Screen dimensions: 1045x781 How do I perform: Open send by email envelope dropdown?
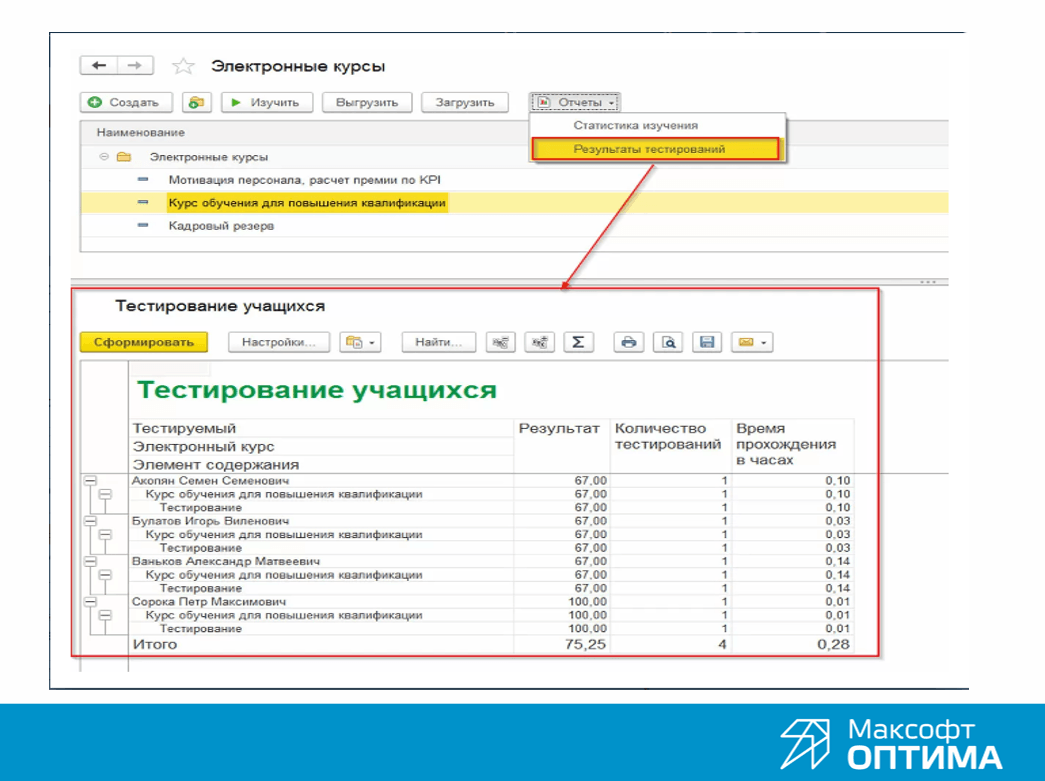click(x=752, y=342)
